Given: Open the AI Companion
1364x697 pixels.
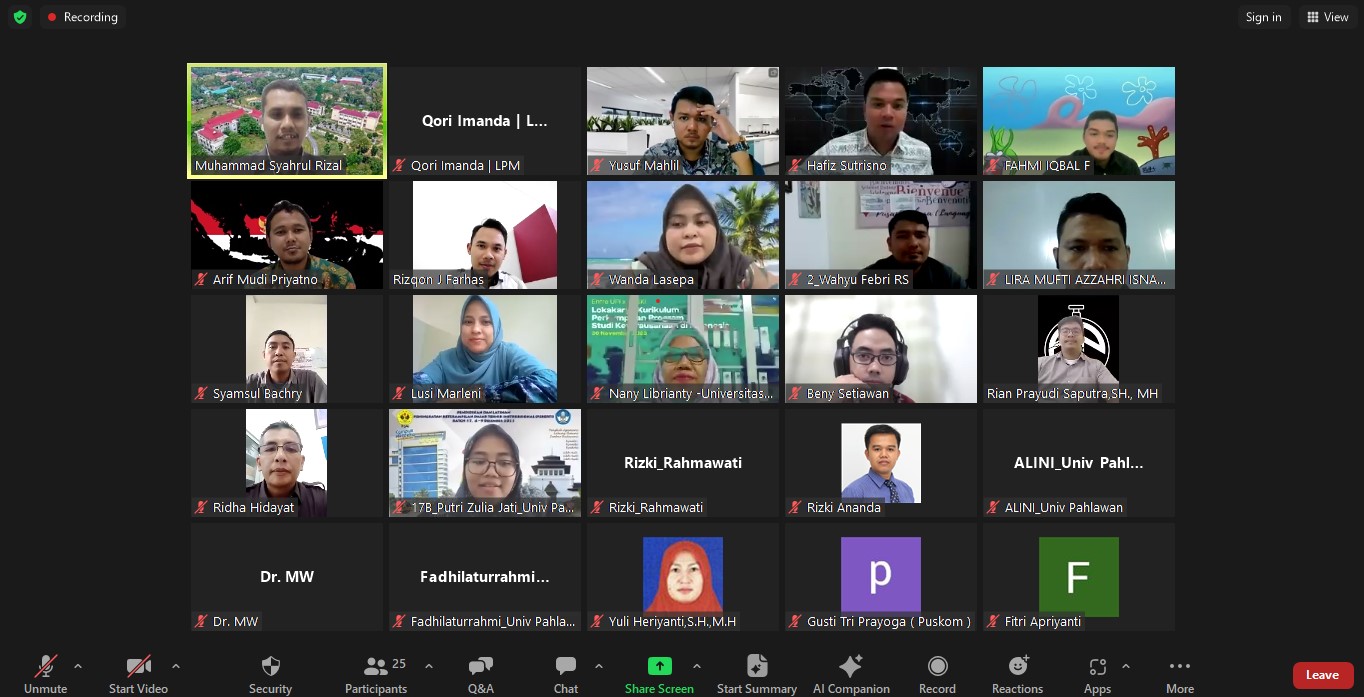Looking at the screenshot, I should click(851, 667).
